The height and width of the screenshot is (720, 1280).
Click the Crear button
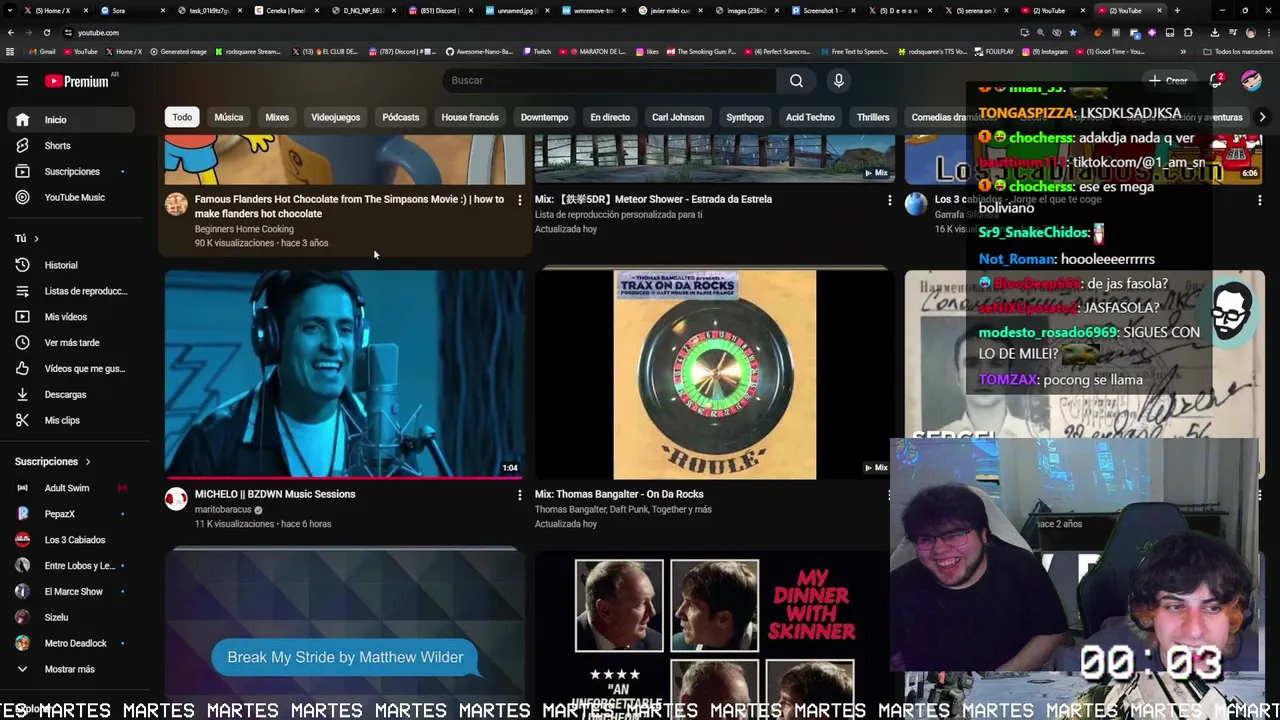click(x=1169, y=81)
